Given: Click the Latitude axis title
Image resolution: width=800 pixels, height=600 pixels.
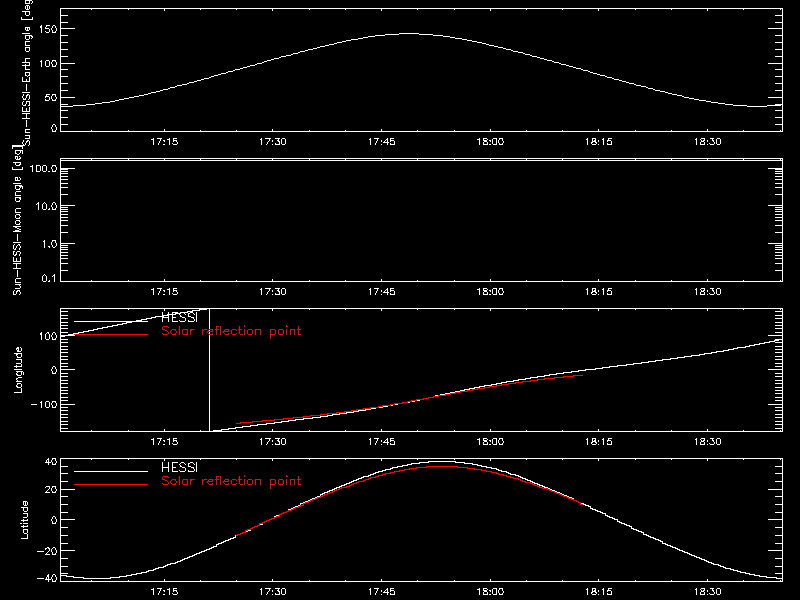Looking at the screenshot, I should click(24, 519).
